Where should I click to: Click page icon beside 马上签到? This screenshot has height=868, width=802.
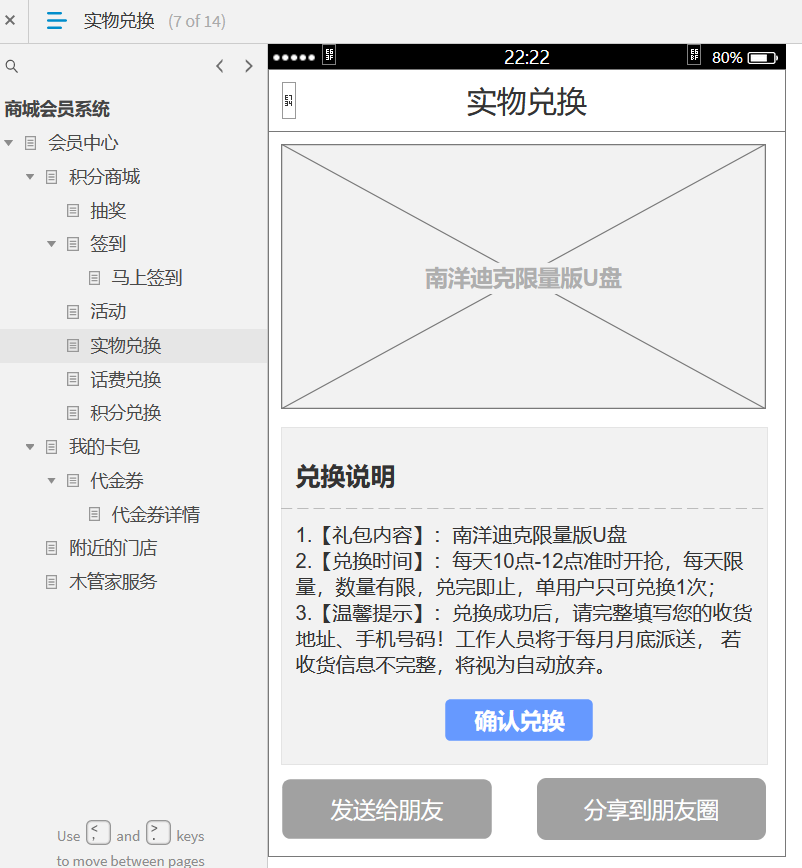click(x=95, y=278)
